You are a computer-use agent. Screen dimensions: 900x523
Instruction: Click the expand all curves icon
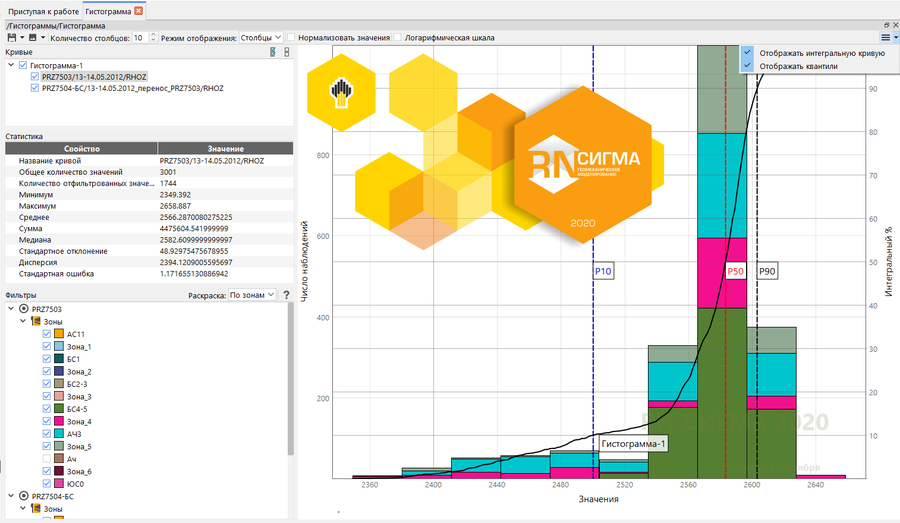pyautogui.click(x=273, y=52)
